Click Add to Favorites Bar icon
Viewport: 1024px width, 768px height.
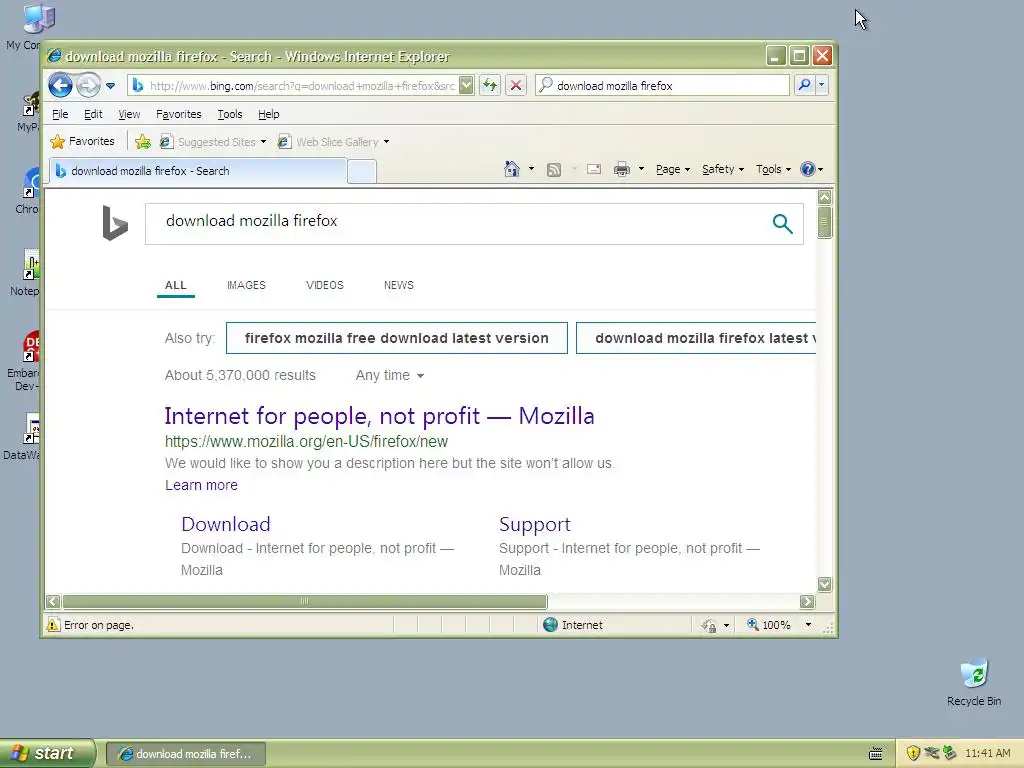tap(143, 141)
